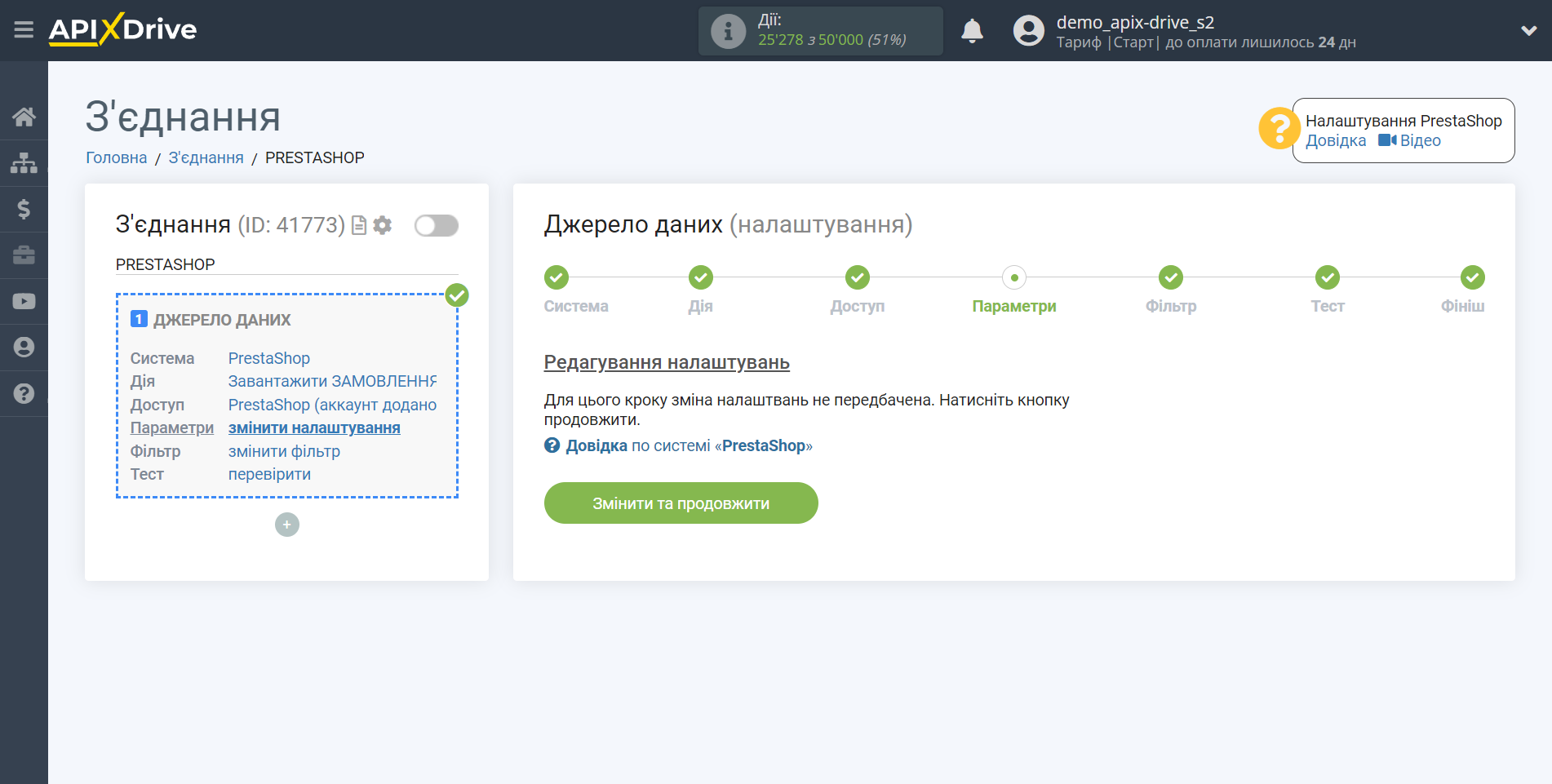Open the profile sidebar icon
Screen dimensions: 1552x784
24,348
